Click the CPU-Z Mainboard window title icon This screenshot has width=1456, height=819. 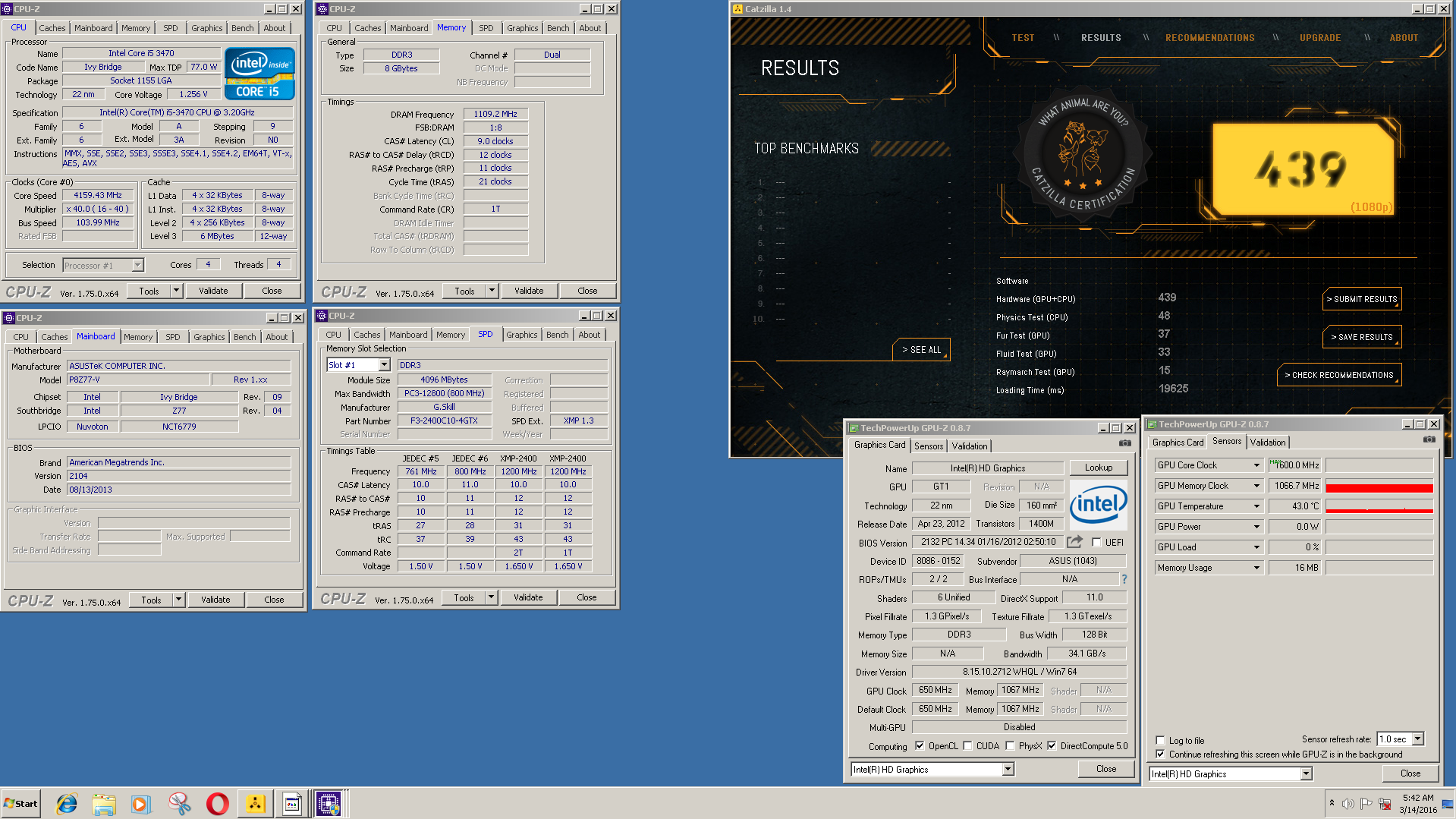pyautogui.click(x=8, y=318)
